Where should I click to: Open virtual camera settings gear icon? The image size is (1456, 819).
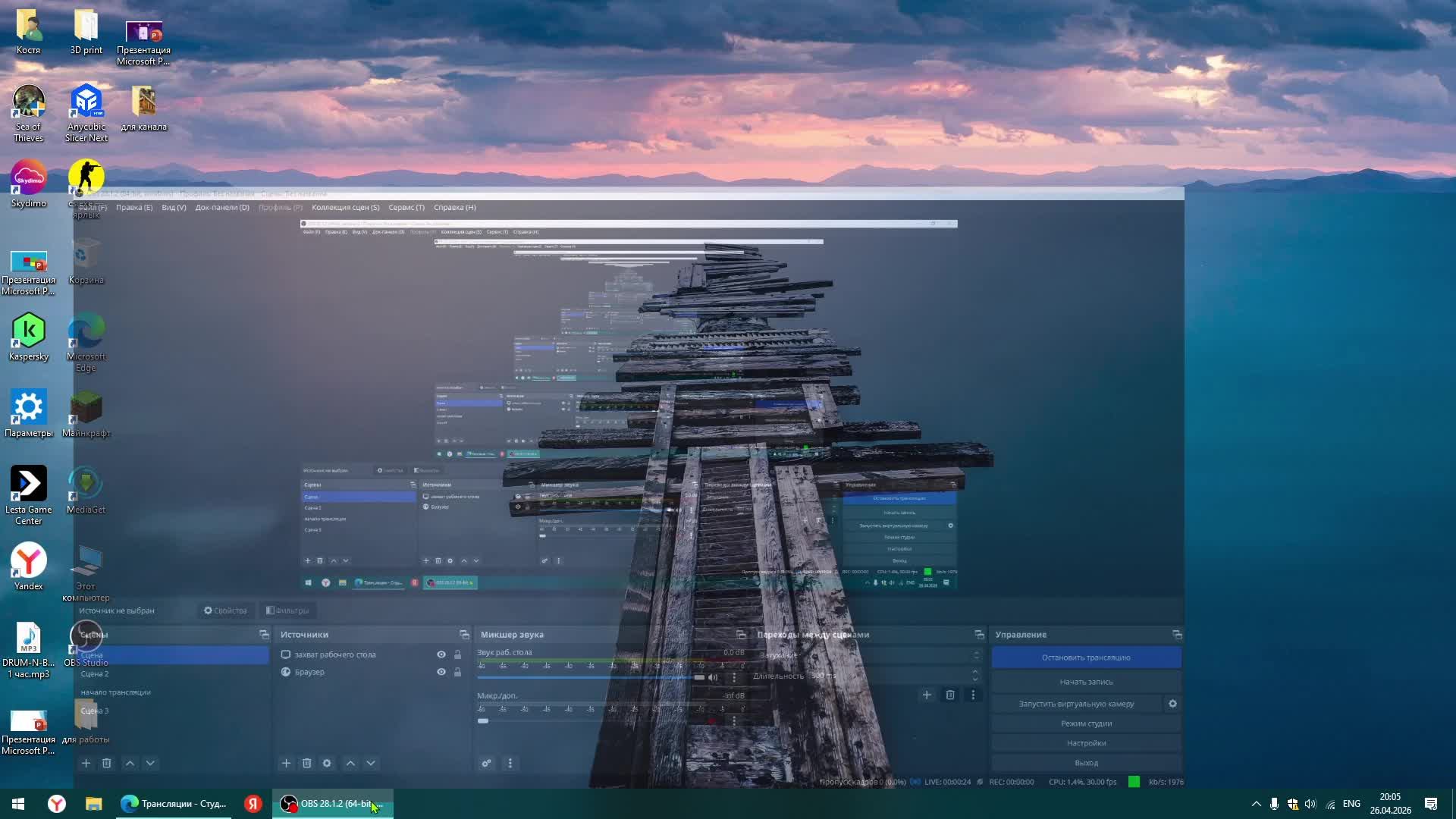[x=1172, y=704]
